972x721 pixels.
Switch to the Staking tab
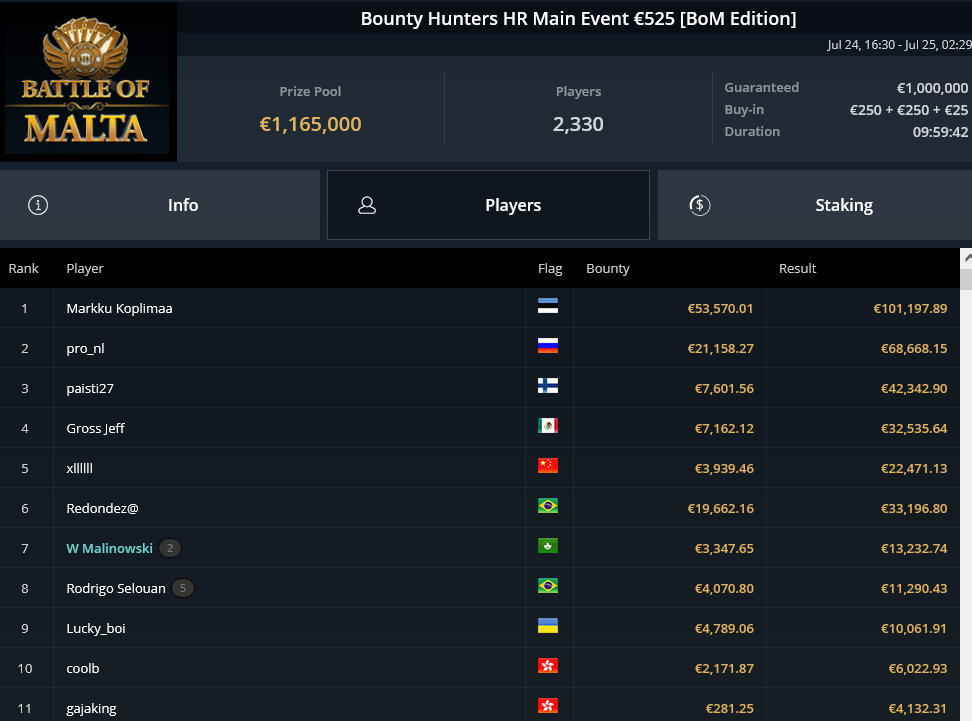click(815, 205)
